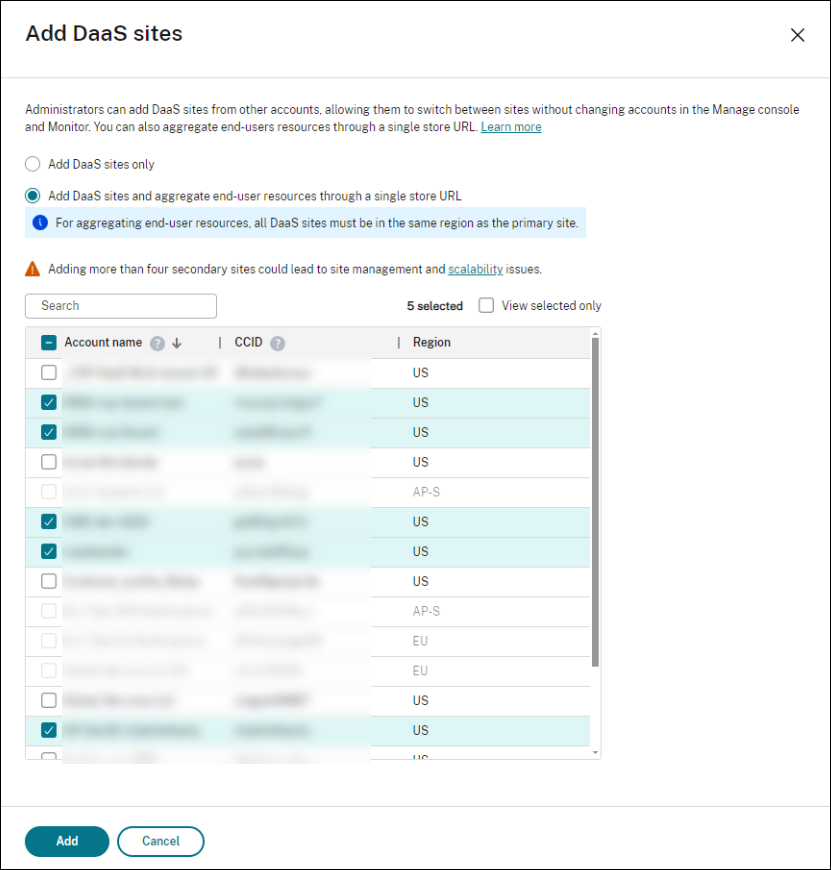Toggle the select-all header checkbox

click(49, 343)
